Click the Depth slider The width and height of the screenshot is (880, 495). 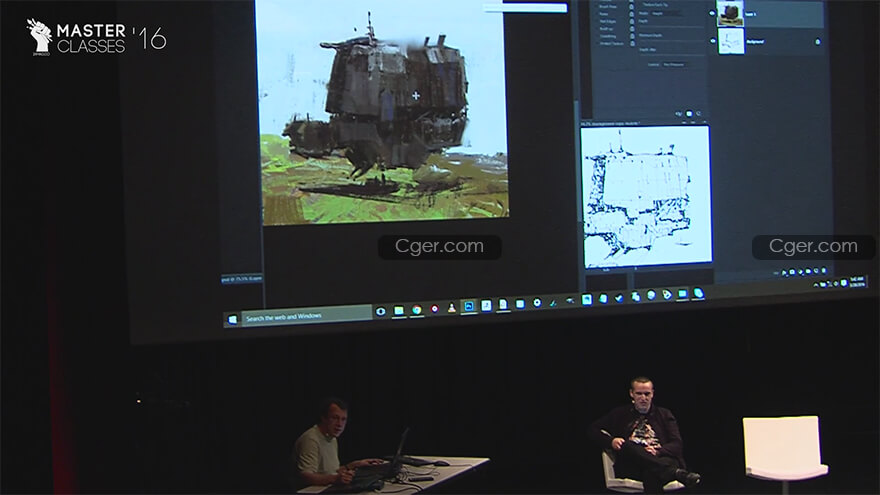pos(672,27)
